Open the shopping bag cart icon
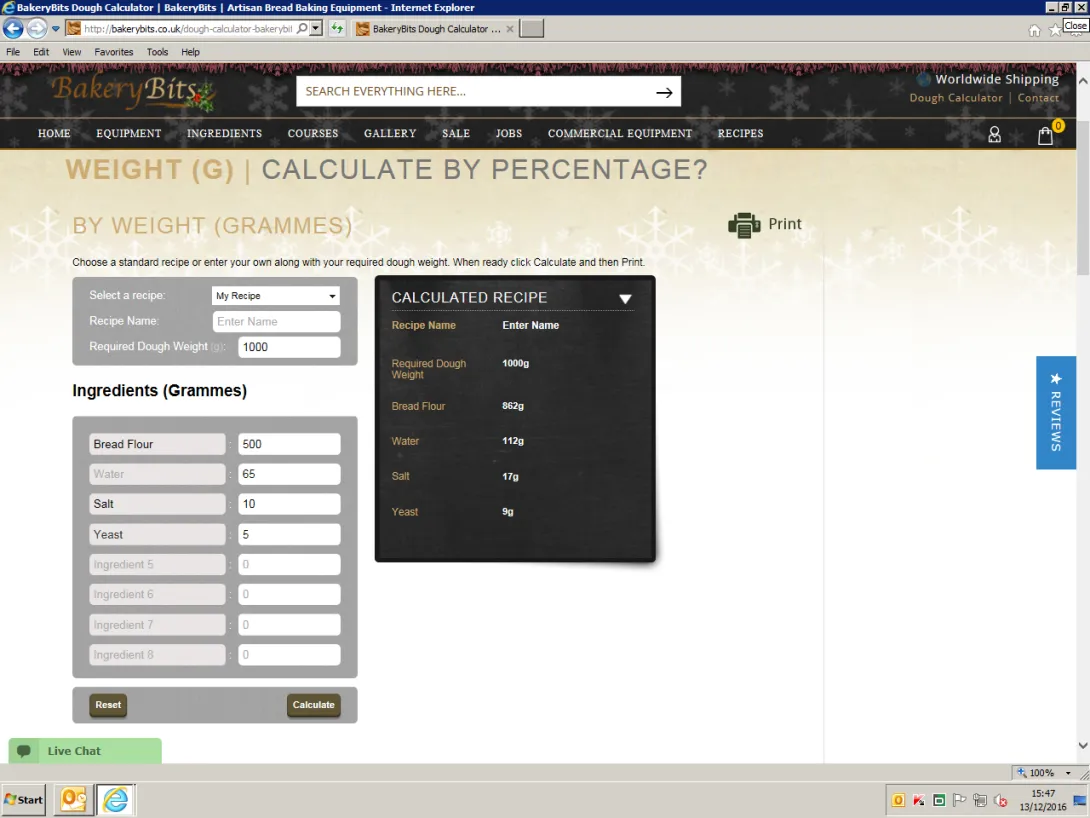Viewport: 1090px width, 818px height. (x=1045, y=135)
